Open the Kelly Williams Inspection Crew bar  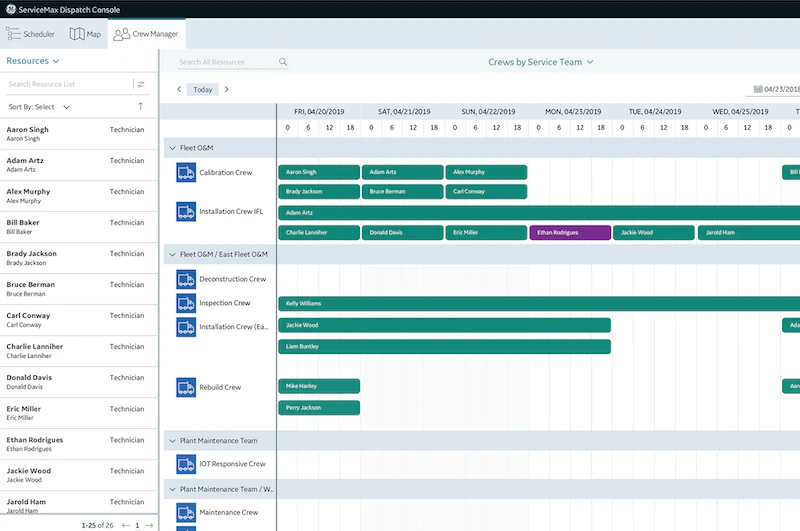click(x=539, y=304)
